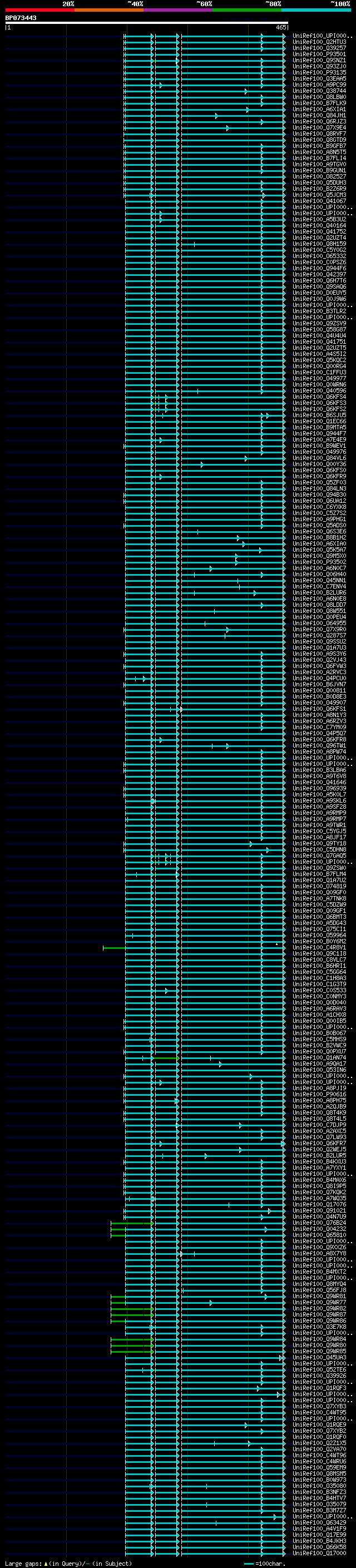Select the UniRef100_Q17000 label
This screenshot has width=356, height=1568.
pos(319,1554)
